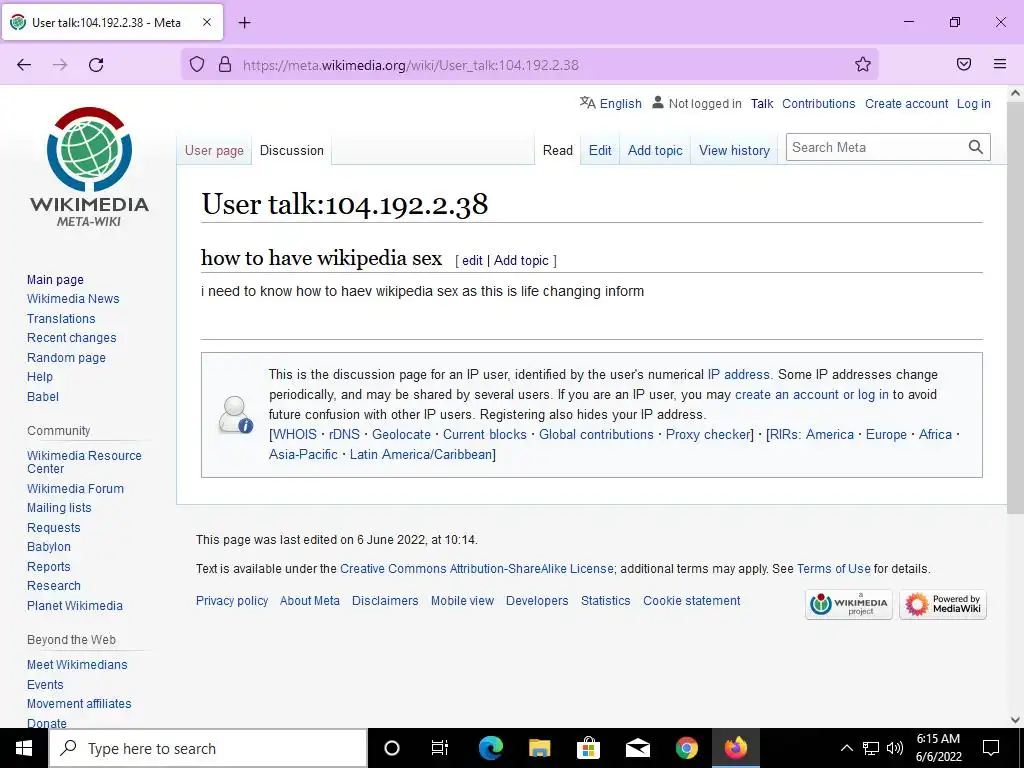Viewport: 1024px width, 768px height.
Task: Open the Privacy policy footer link
Action: tap(232, 601)
